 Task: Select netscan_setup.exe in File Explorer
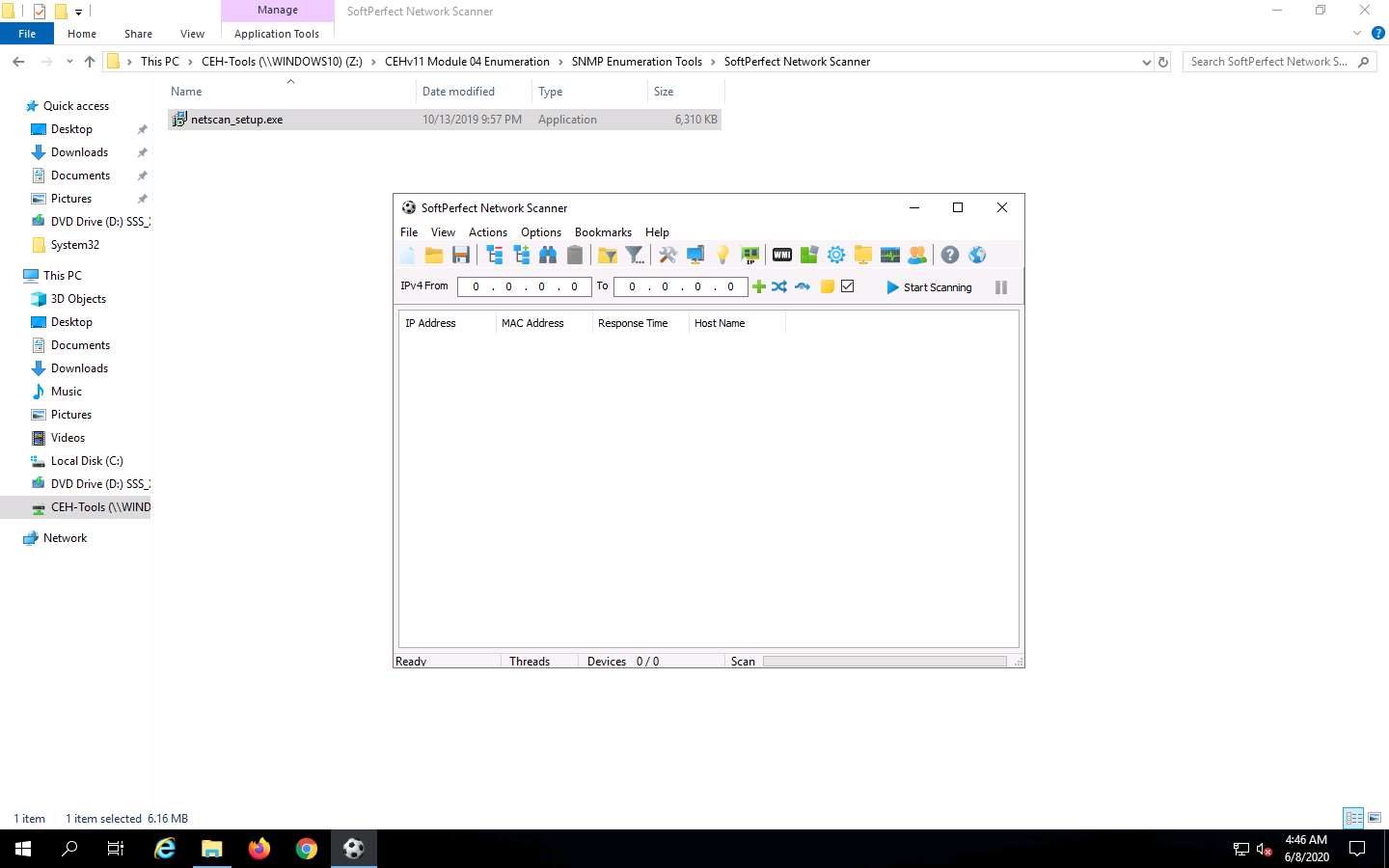(445, 120)
